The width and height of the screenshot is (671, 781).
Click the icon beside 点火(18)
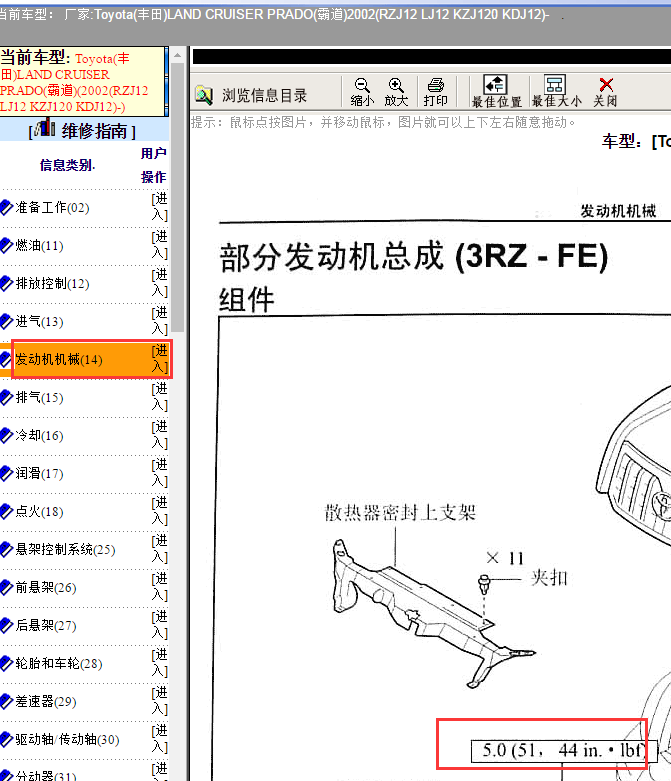[6, 511]
